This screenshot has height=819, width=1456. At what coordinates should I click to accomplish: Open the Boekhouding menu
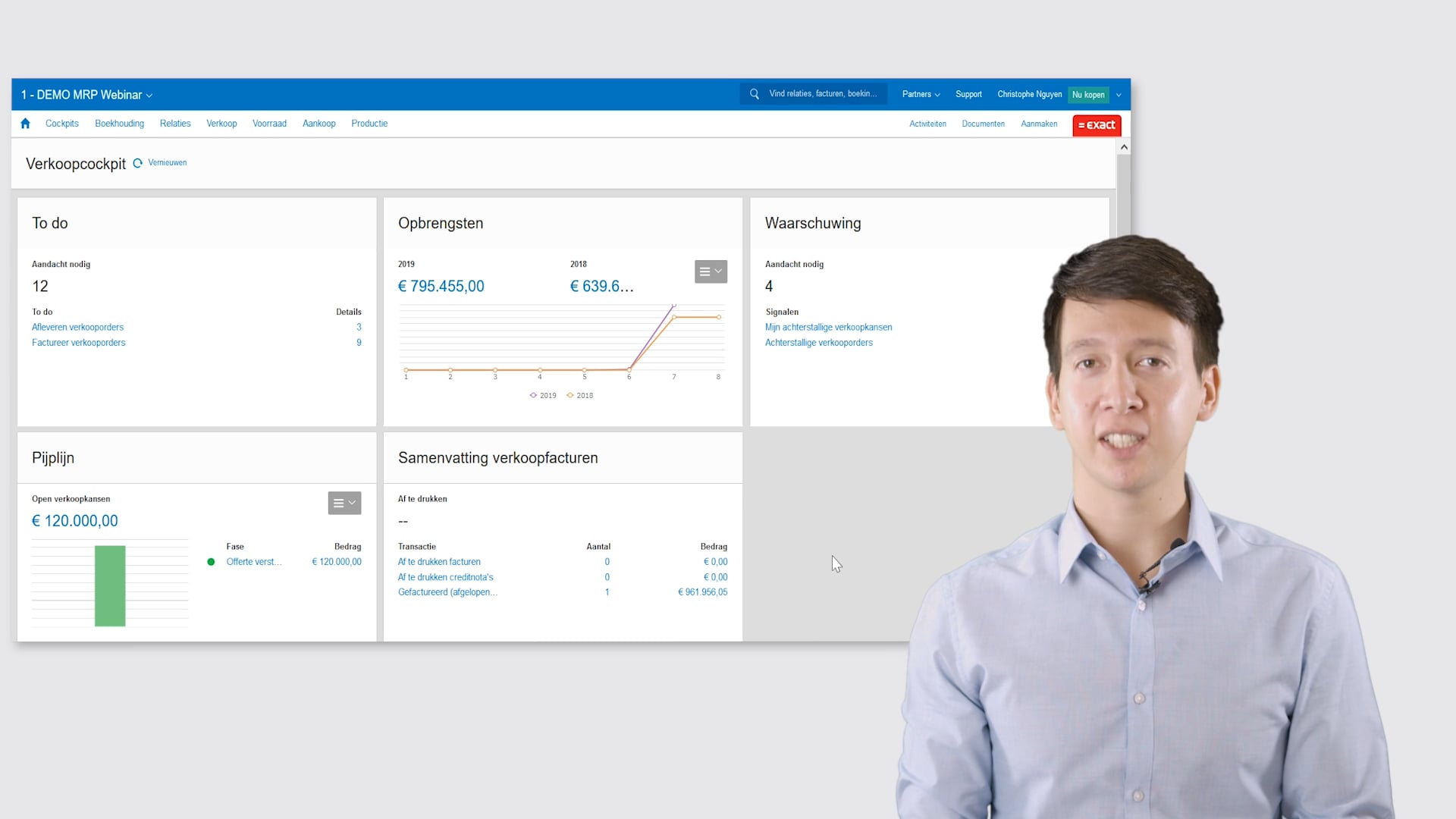(119, 124)
